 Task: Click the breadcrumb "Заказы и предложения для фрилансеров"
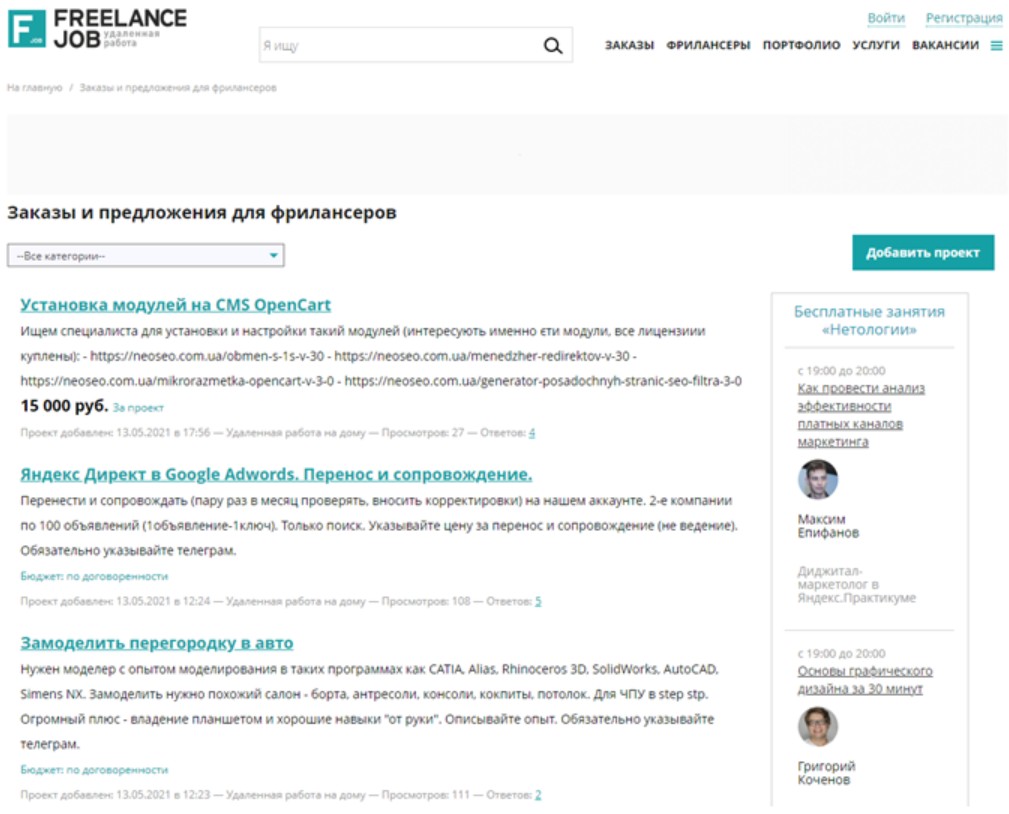point(178,88)
